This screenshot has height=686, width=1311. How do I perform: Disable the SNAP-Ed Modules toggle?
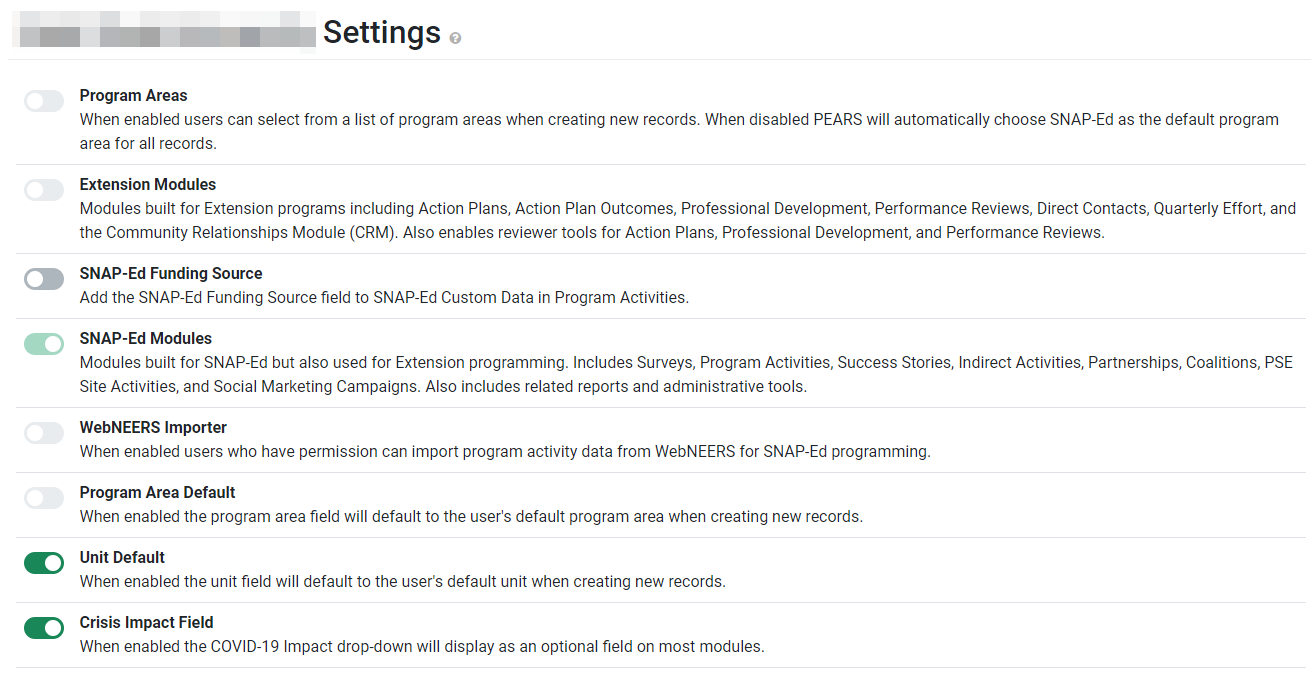coord(43,343)
